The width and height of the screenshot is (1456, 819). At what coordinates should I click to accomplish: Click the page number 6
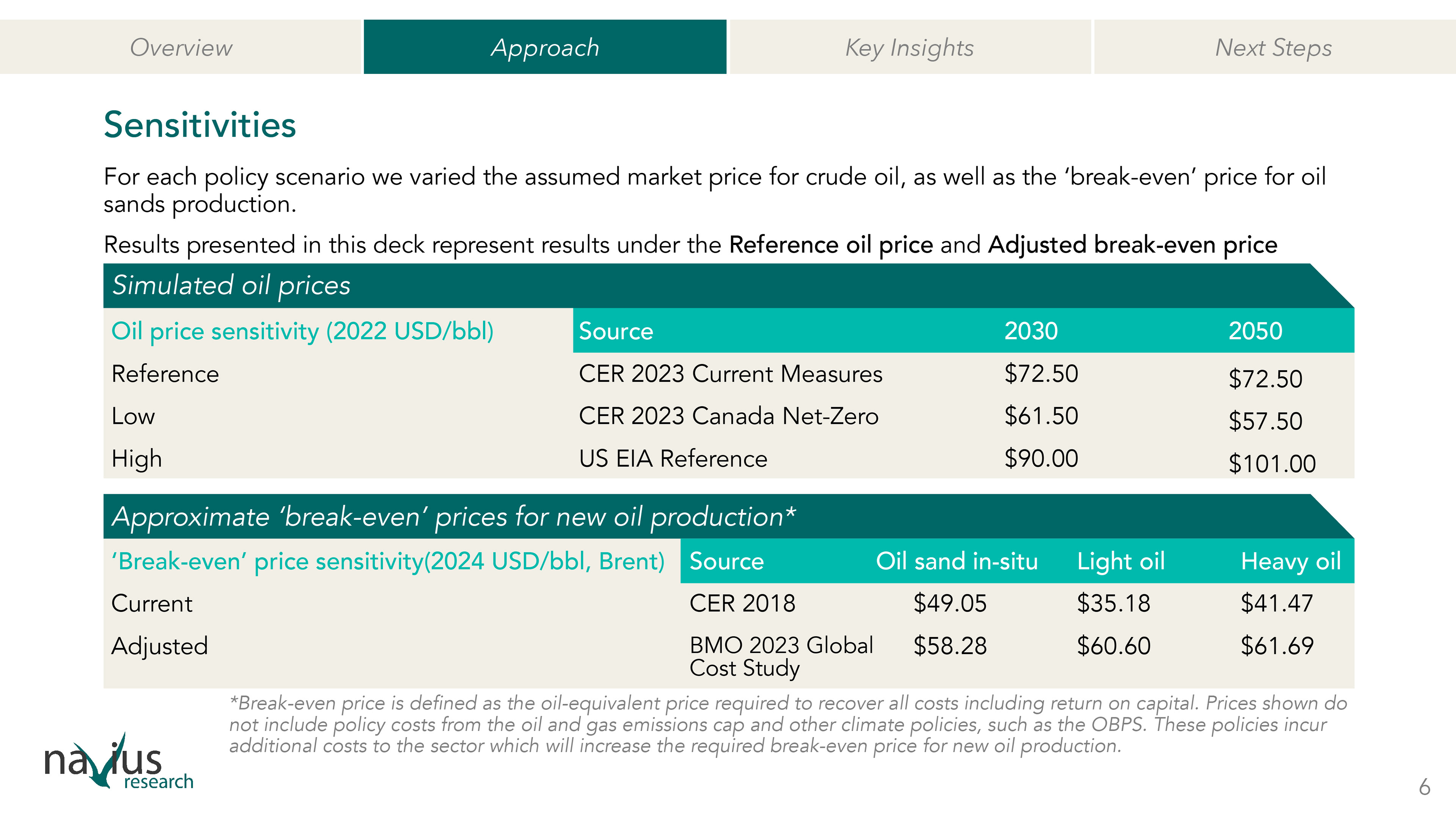[1425, 787]
